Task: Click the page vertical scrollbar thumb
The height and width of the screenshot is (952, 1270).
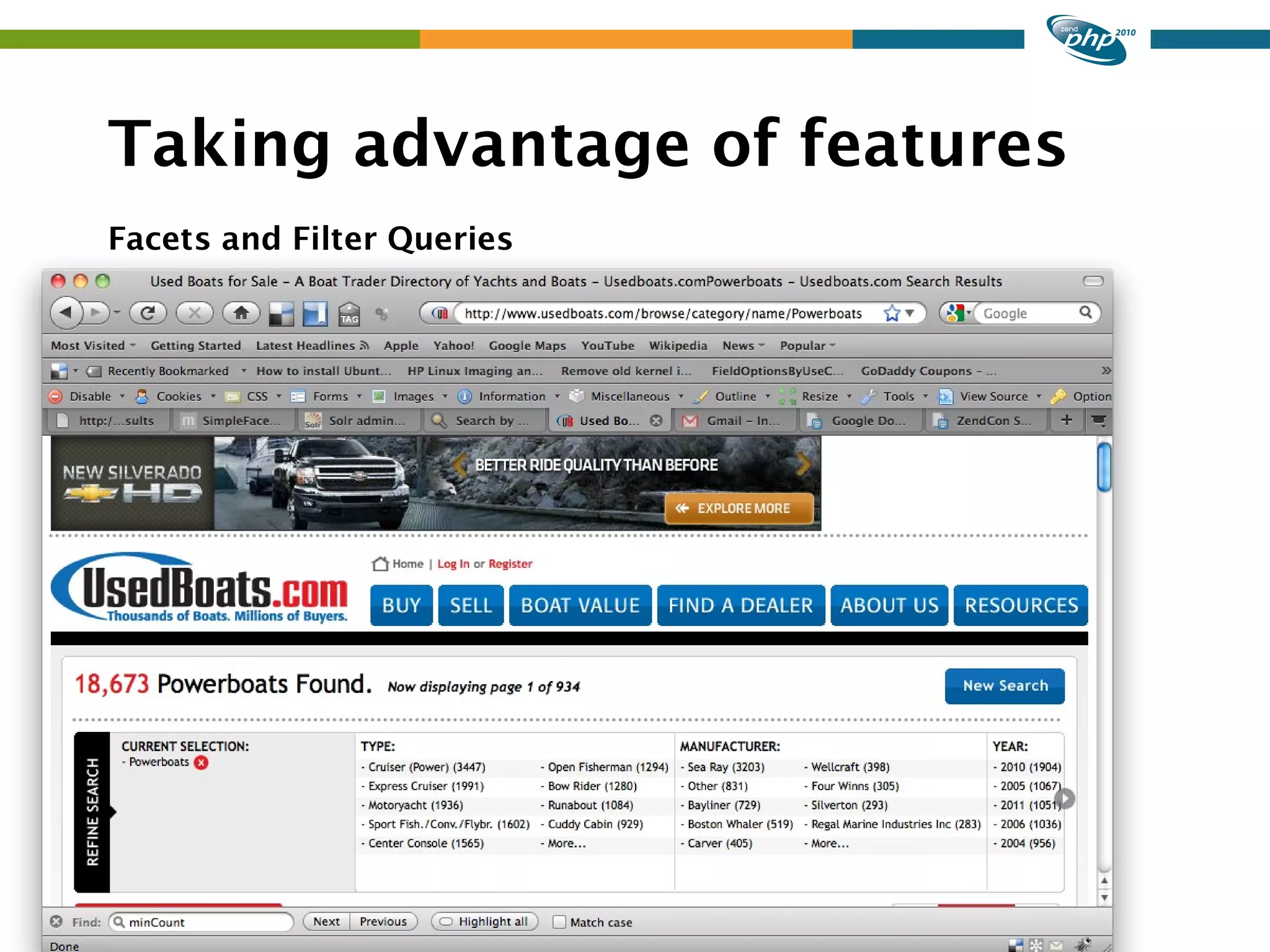Action: [1103, 467]
